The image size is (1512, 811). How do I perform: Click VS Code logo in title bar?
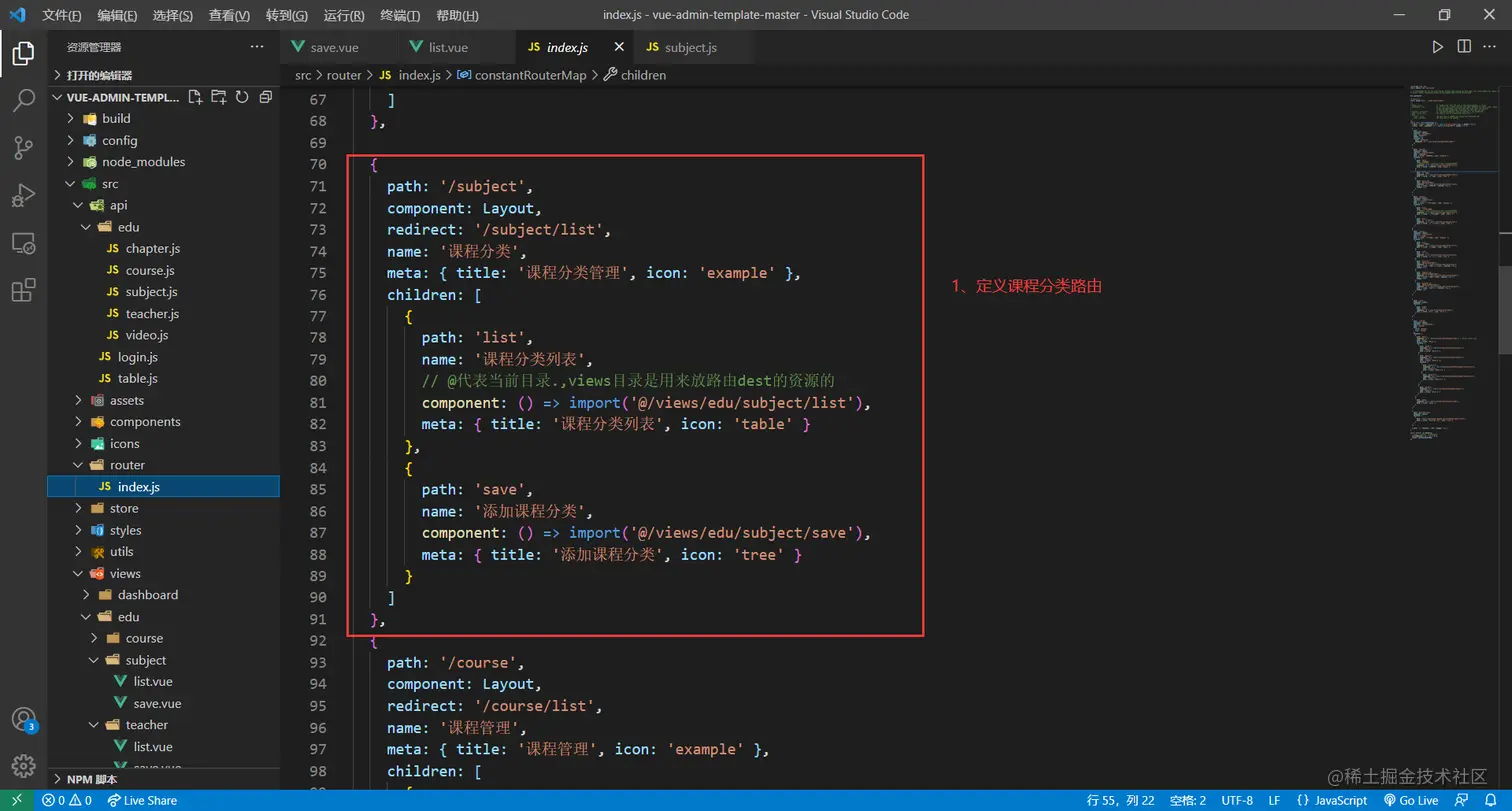(17, 15)
